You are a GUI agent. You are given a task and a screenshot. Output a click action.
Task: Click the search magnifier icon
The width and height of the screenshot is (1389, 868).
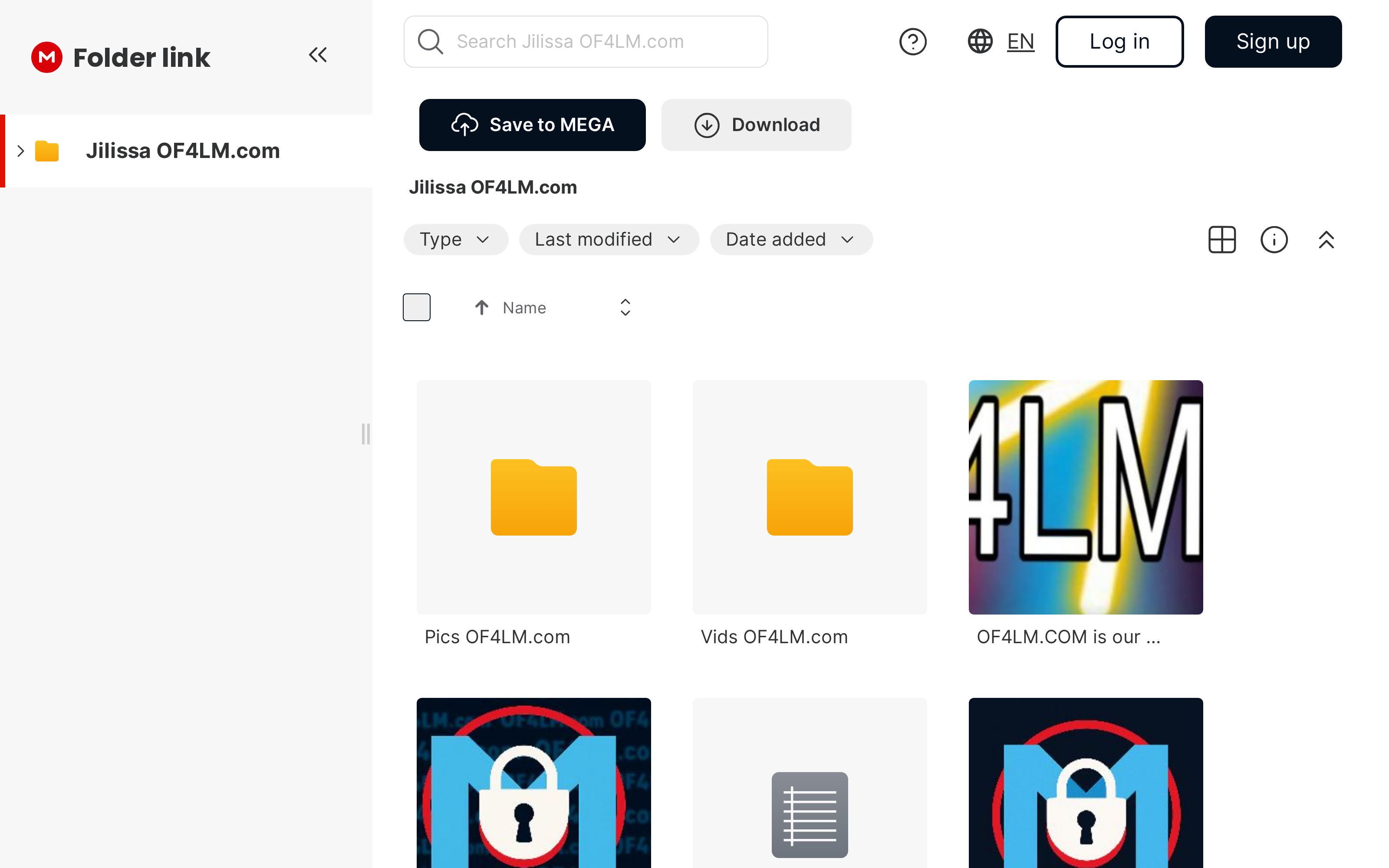coord(431,41)
